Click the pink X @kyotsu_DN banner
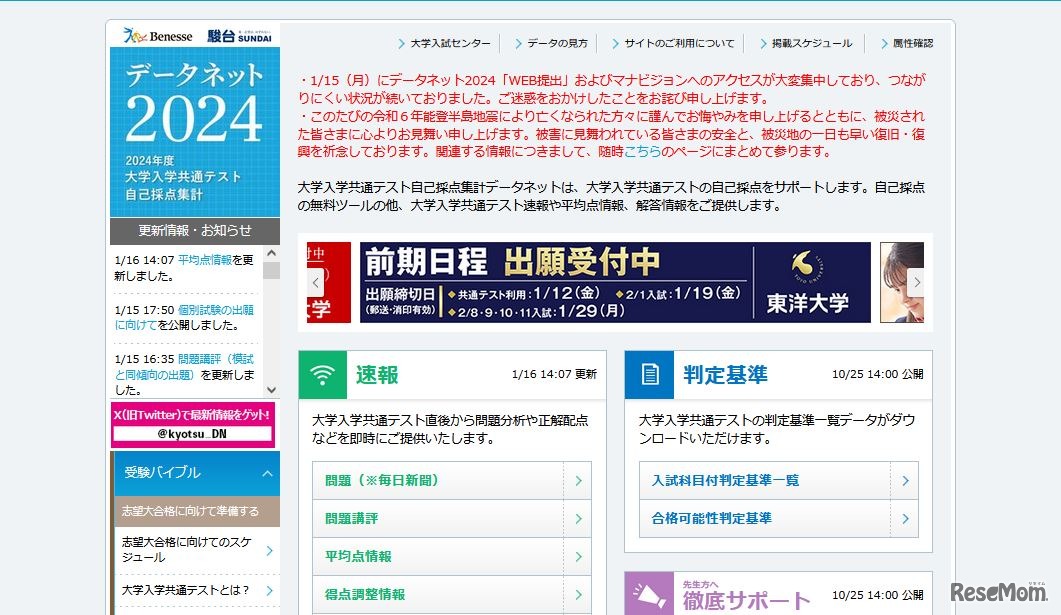1061x615 pixels. click(192, 425)
